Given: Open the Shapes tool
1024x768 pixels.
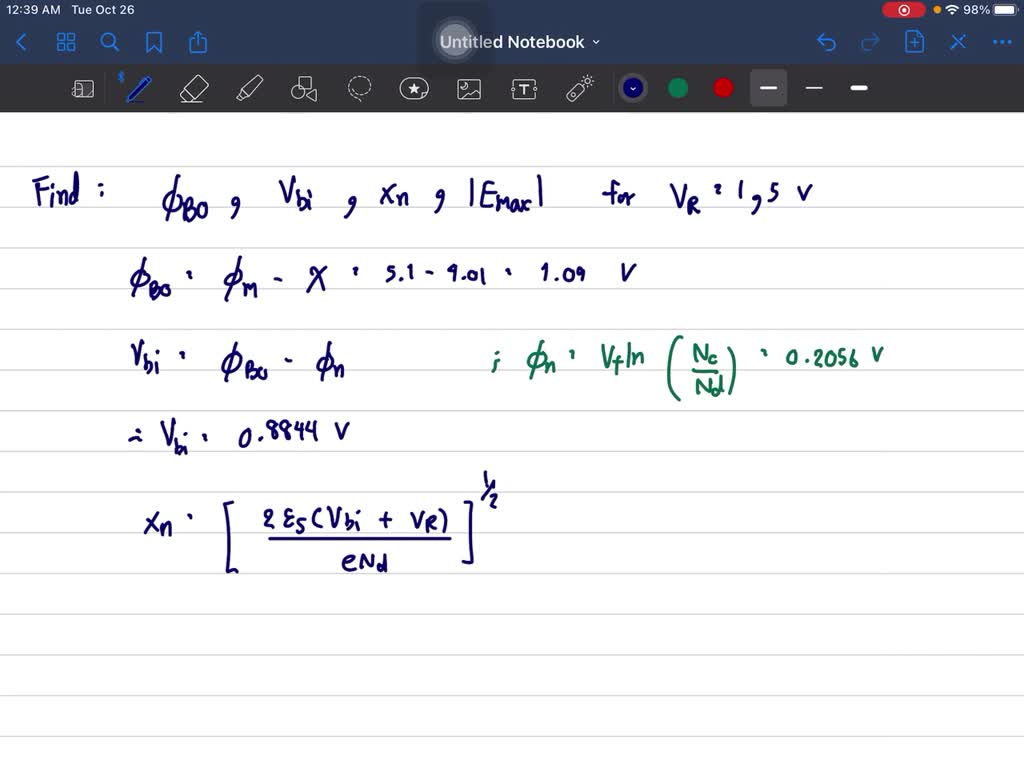Looking at the screenshot, I should pos(304,88).
